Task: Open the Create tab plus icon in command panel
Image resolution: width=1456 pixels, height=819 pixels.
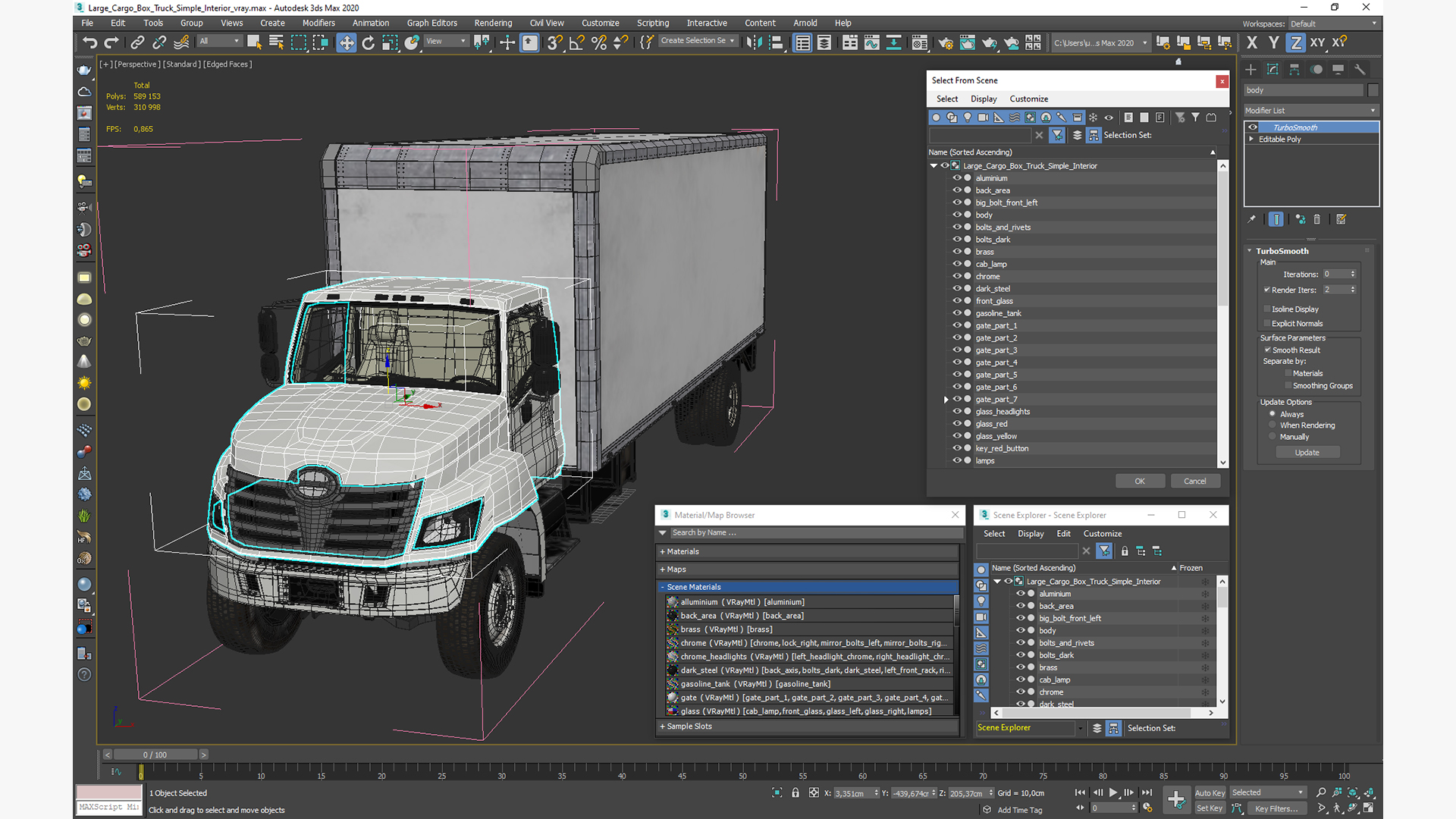Action: point(1250,70)
